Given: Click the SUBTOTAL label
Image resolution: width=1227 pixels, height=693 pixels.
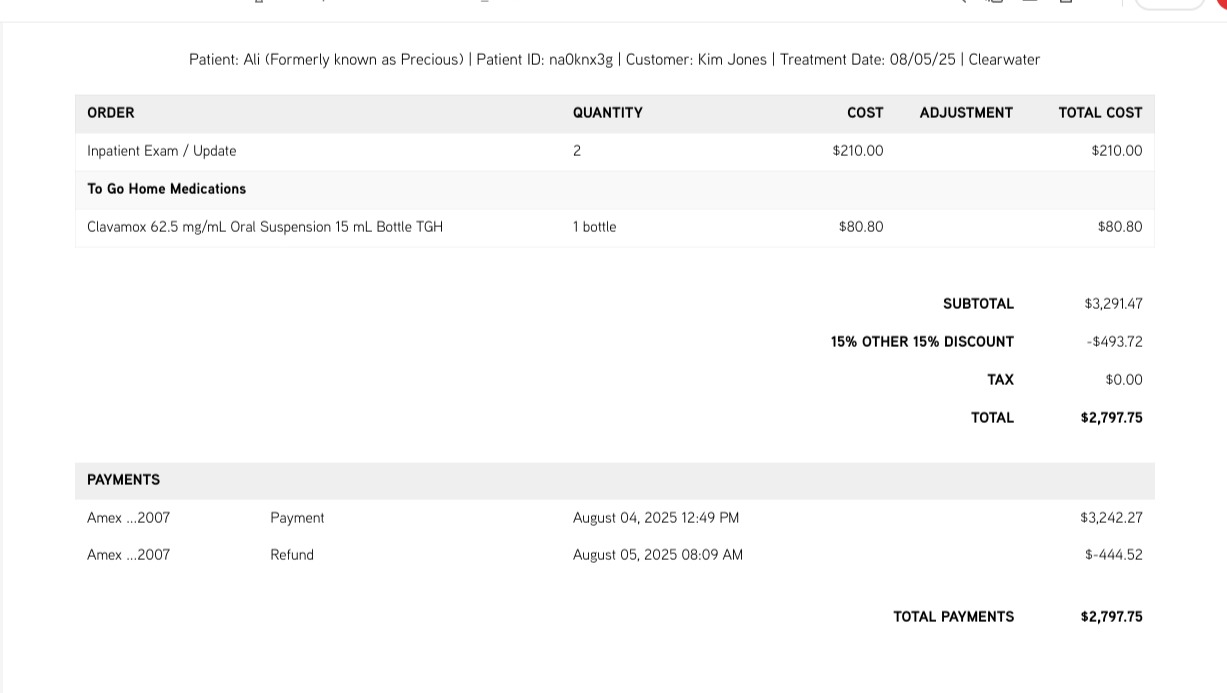Looking at the screenshot, I should coord(978,304).
